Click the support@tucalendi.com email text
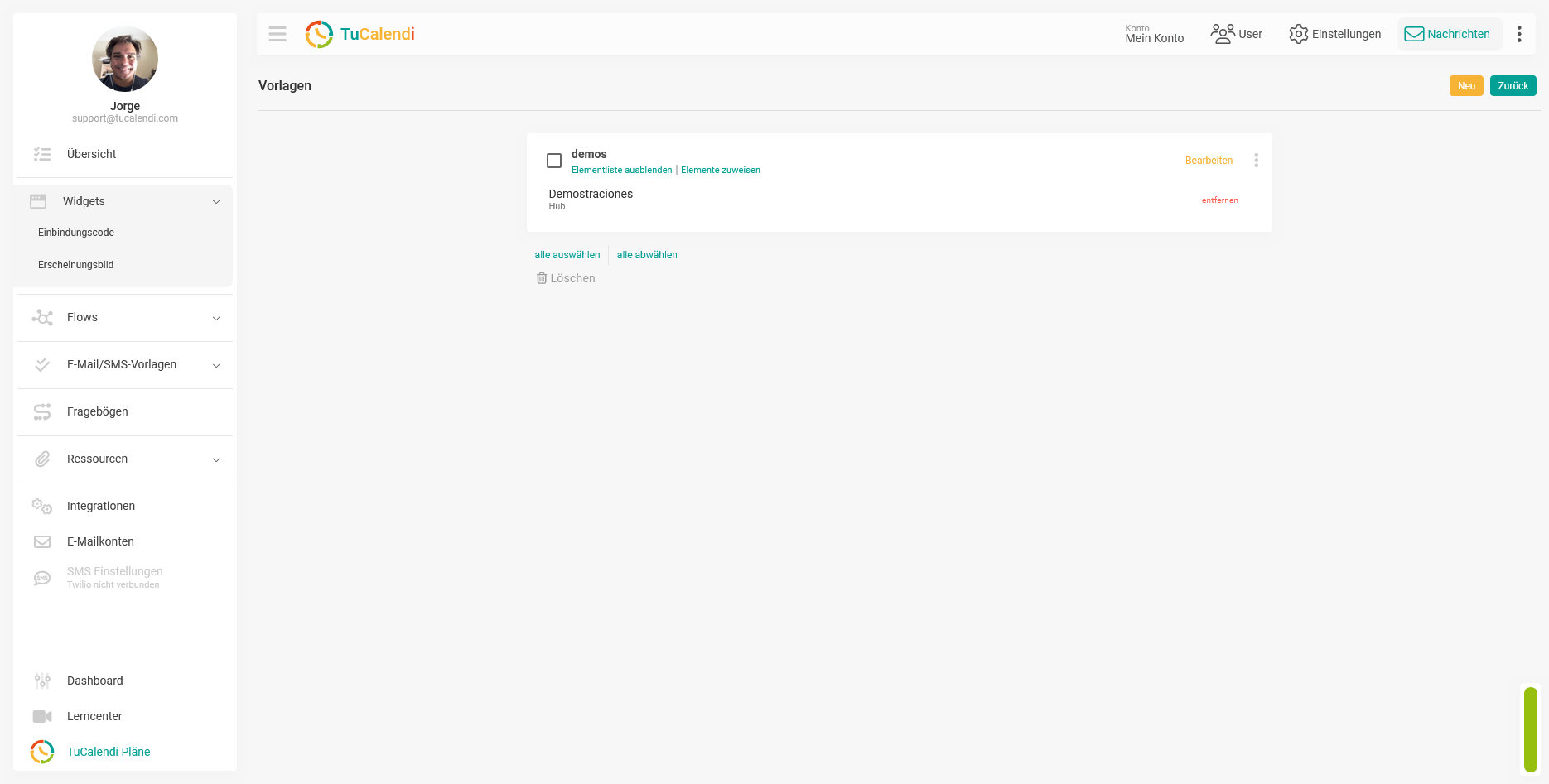 [x=125, y=118]
